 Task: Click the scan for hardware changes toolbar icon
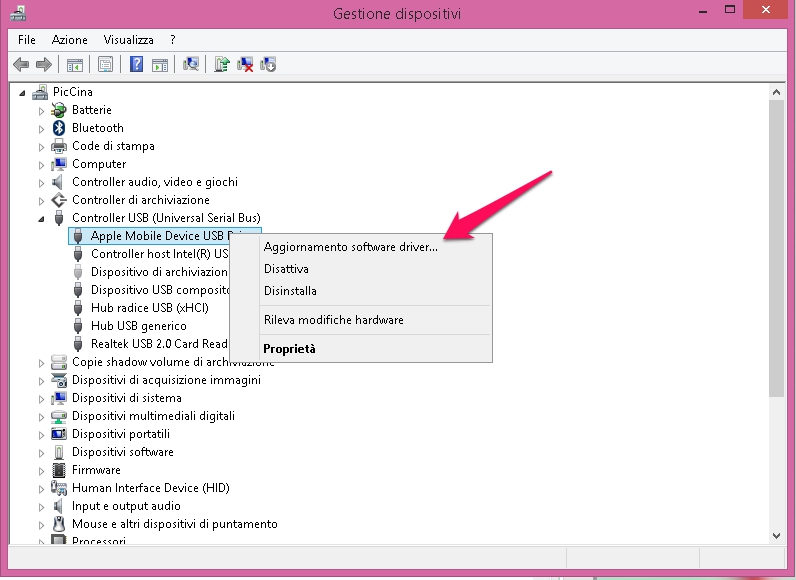tap(191, 65)
